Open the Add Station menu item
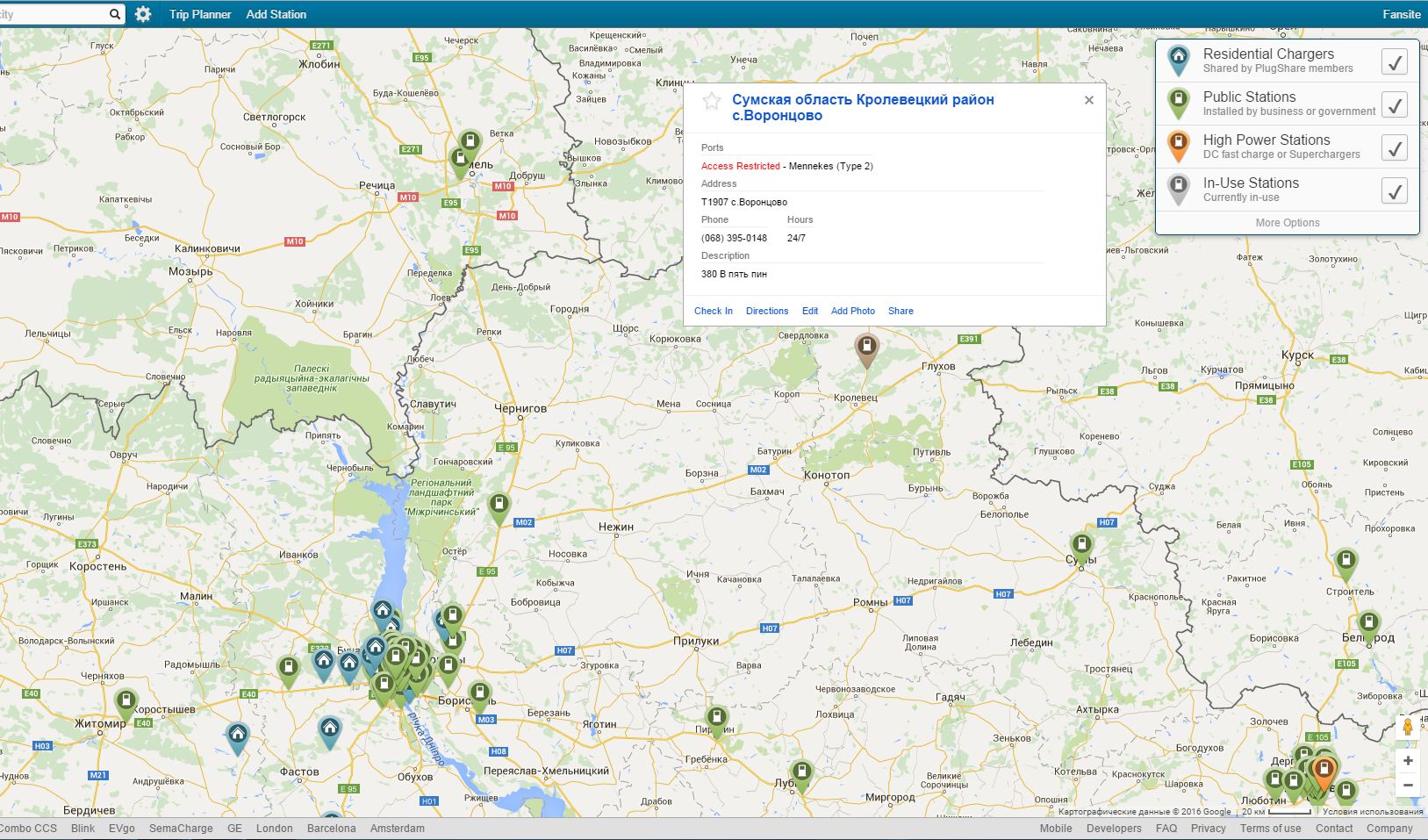The height and width of the screenshot is (840, 1428). (x=276, y=14)
